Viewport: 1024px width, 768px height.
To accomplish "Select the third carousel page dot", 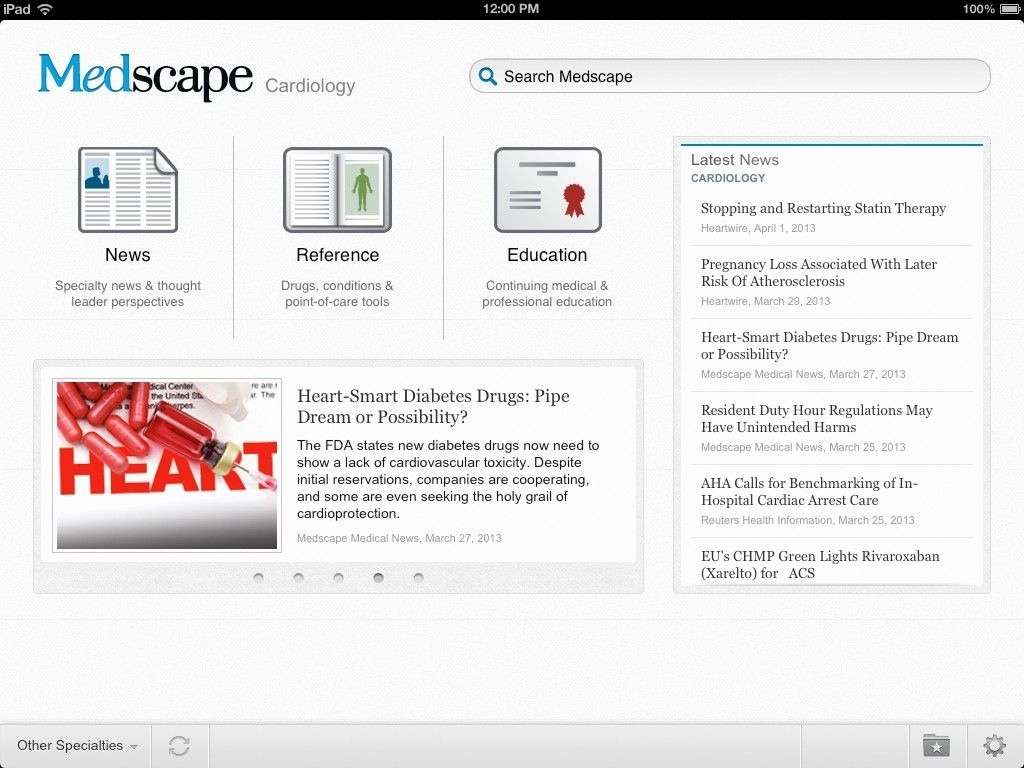I will click(x=338, y=577).
